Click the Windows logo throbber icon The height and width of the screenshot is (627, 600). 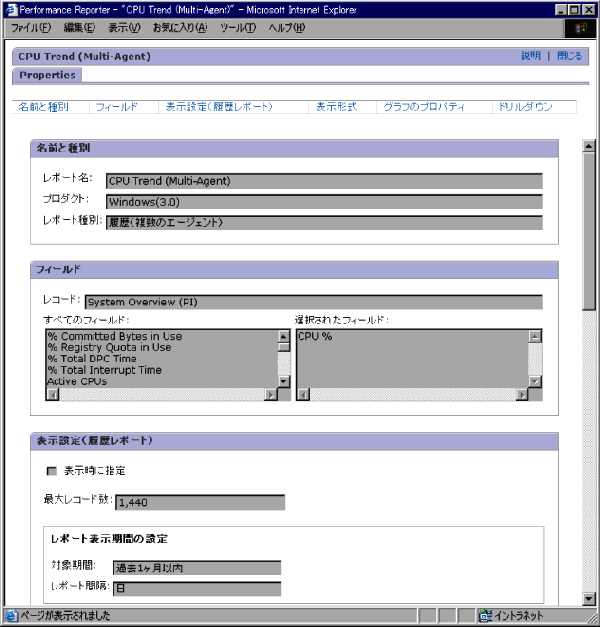581,28
